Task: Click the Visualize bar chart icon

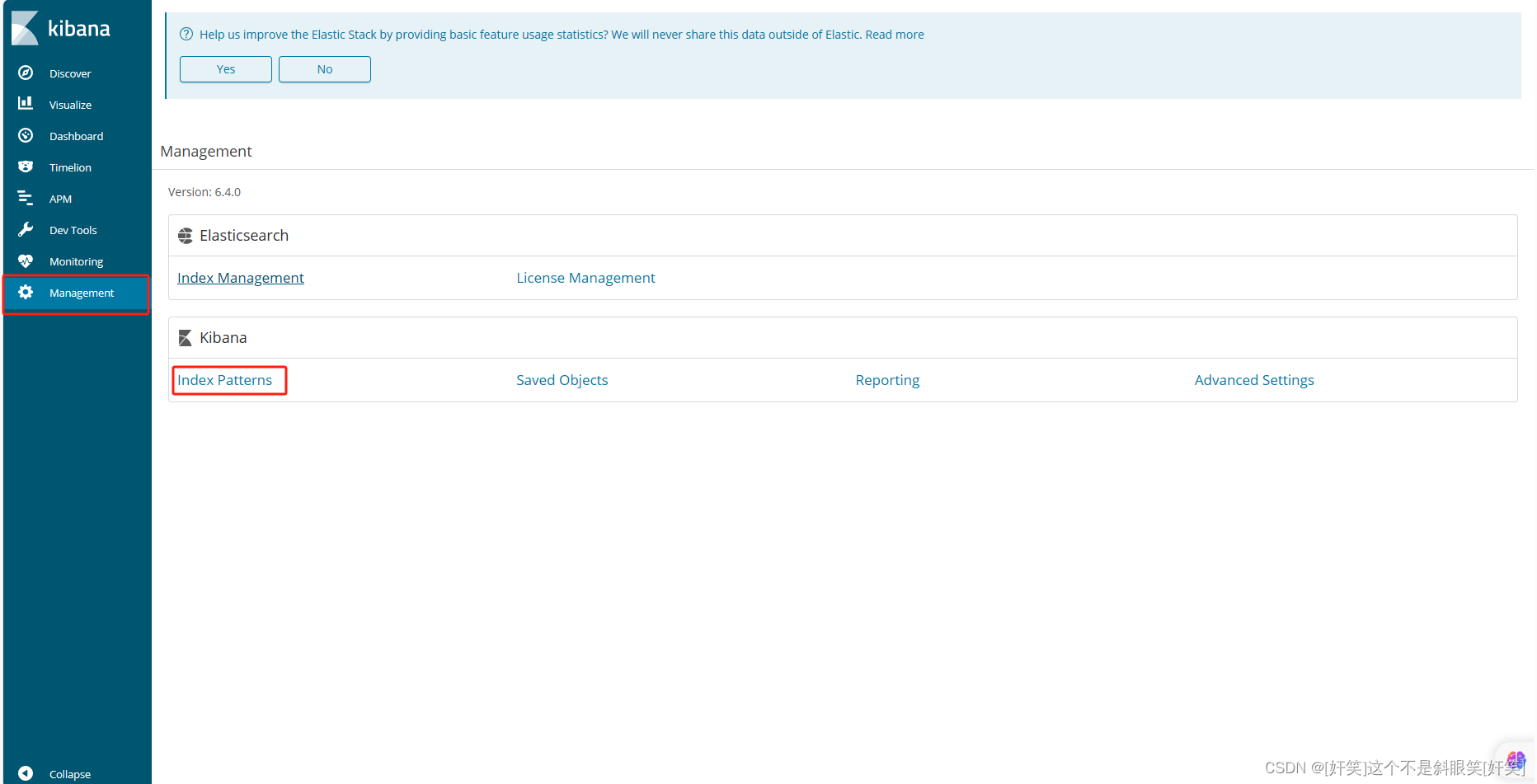Action: tap(26, 103)
